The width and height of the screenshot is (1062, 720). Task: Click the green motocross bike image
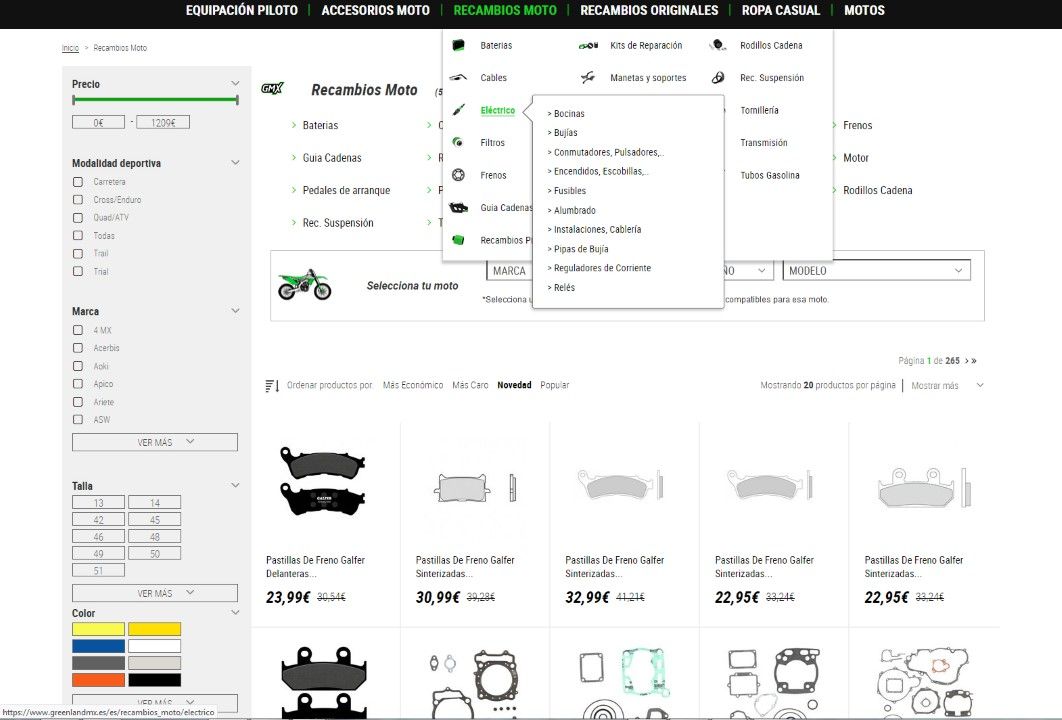[305, 284]
